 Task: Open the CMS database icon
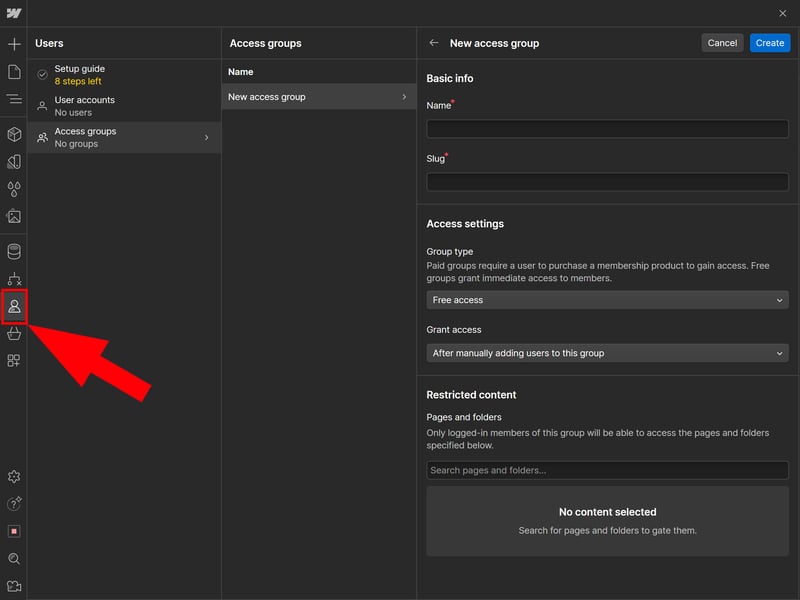(14, 251)
